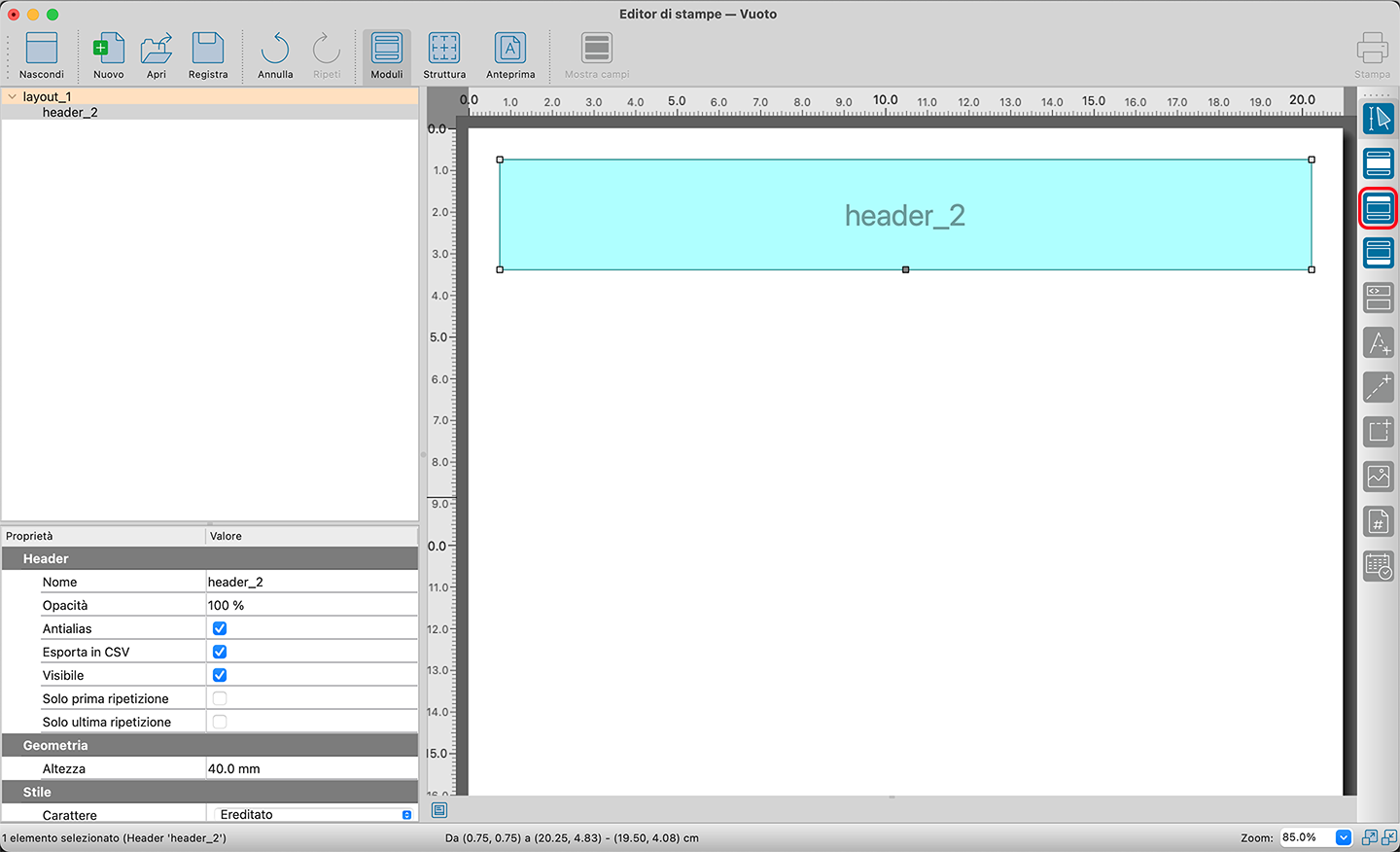
Task: Select the add image tool icon
Action: 1378,477
